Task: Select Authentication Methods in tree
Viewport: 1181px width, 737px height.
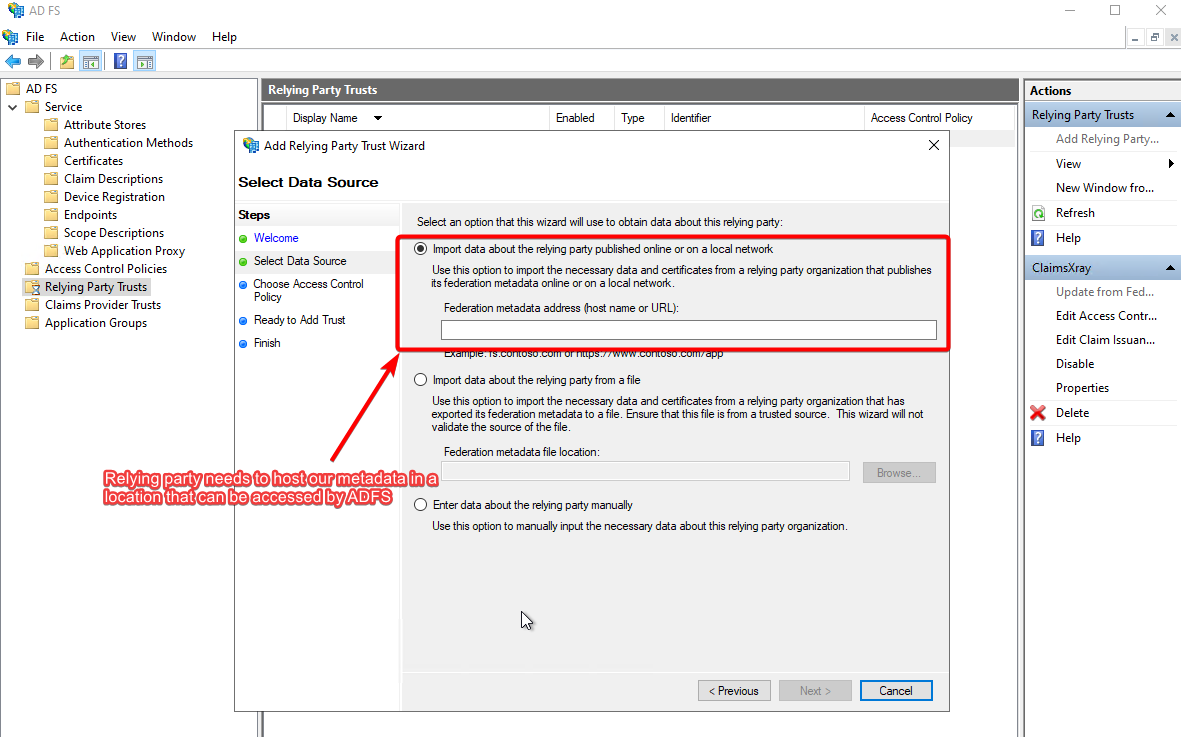Action: [x=128, y=143]
